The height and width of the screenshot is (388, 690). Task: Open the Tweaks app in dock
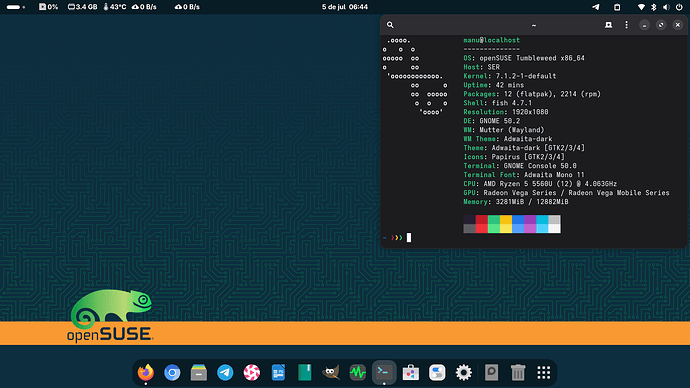click(x=437, y=373)
